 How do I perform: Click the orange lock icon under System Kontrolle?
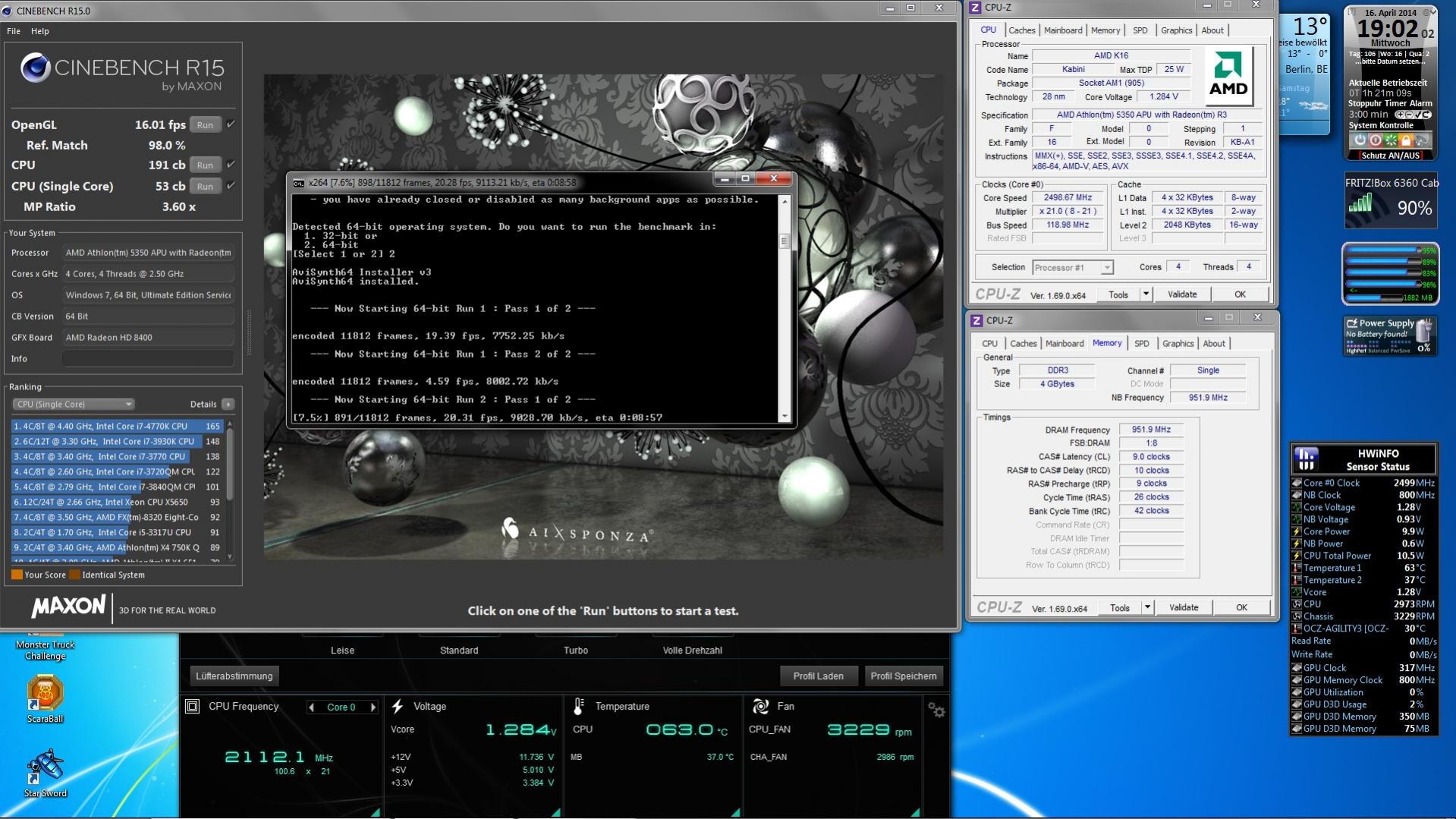1405,140
